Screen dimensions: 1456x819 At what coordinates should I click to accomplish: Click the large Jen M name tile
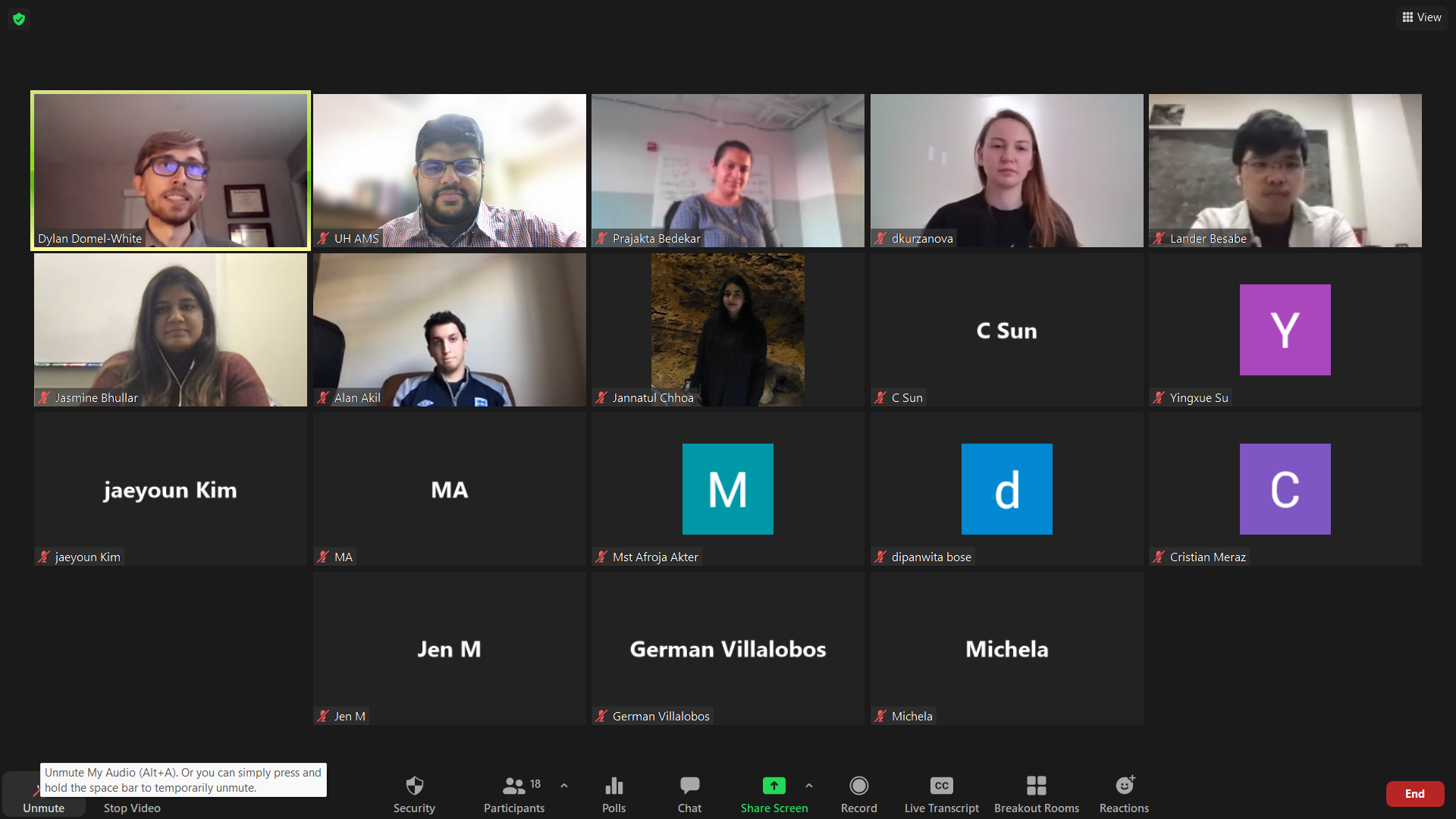pyautogui.click(x=450, y=649)
